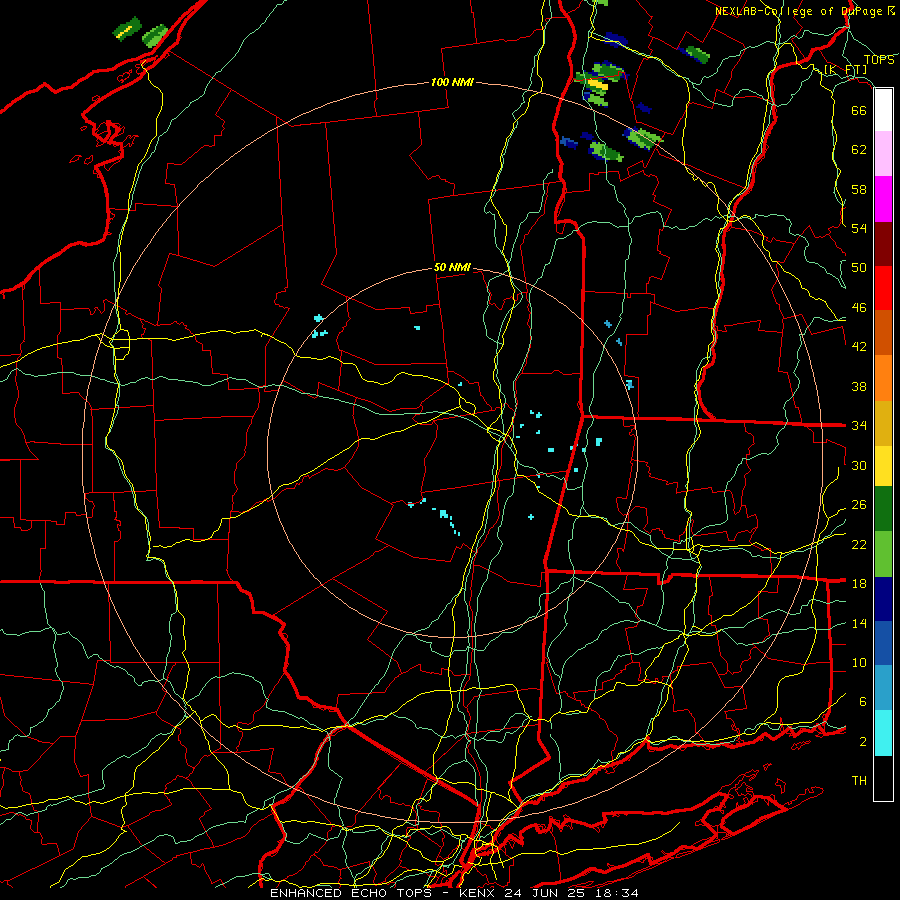The image size is (900, 900).
Task: Click the "62" legend value
Action: [x=859, y=150]
